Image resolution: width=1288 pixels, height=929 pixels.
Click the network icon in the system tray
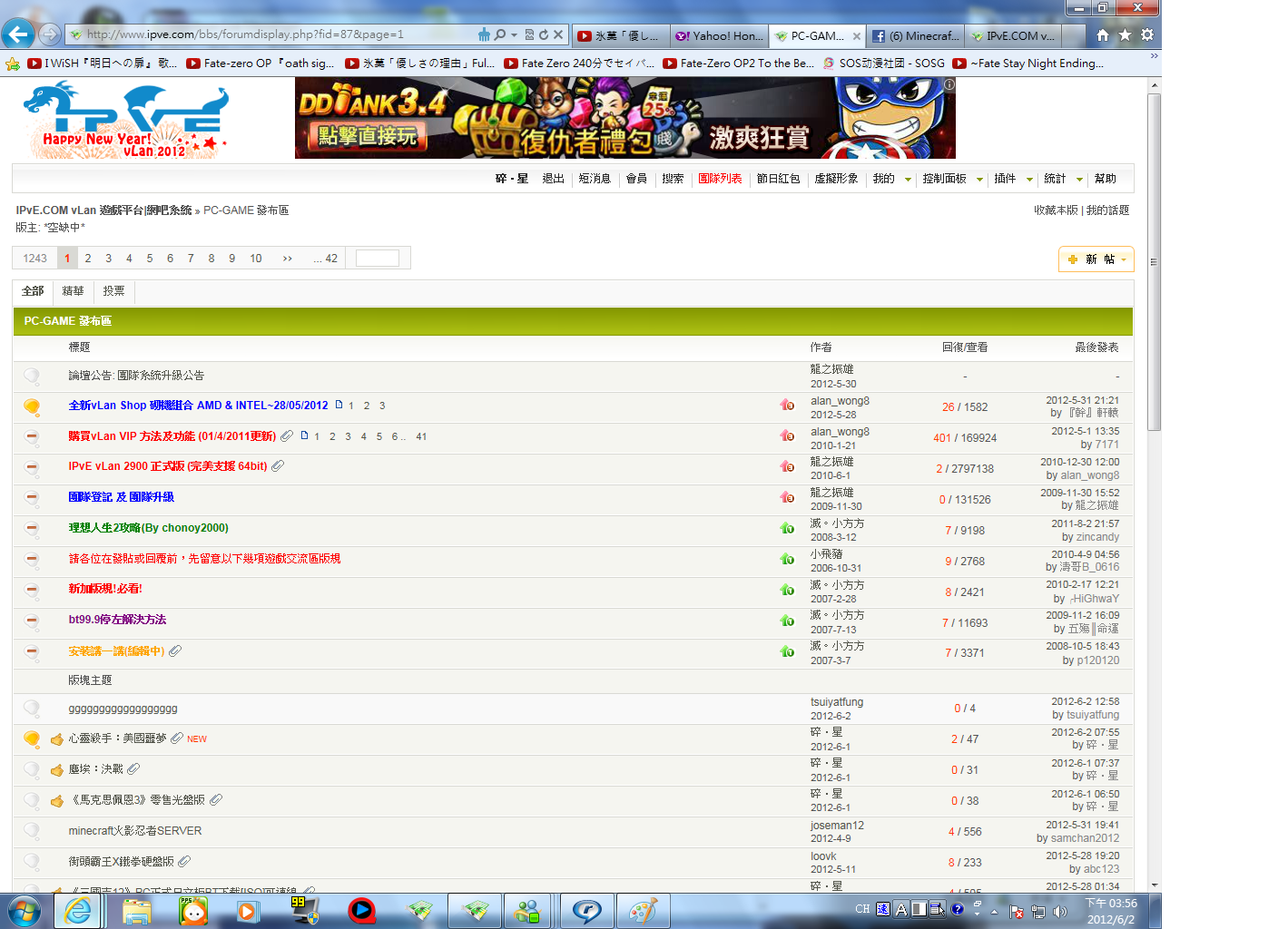click(x=1037, y=911)
